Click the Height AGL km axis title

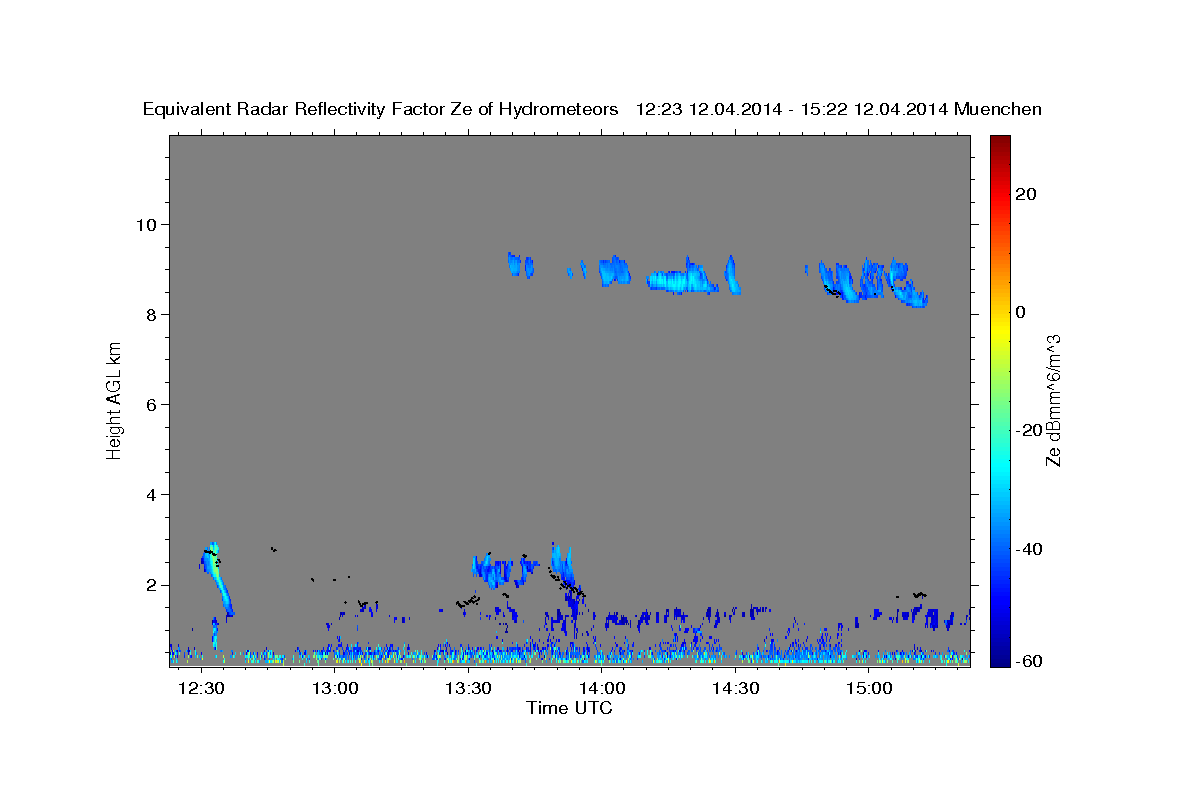(x=114, y=400)
